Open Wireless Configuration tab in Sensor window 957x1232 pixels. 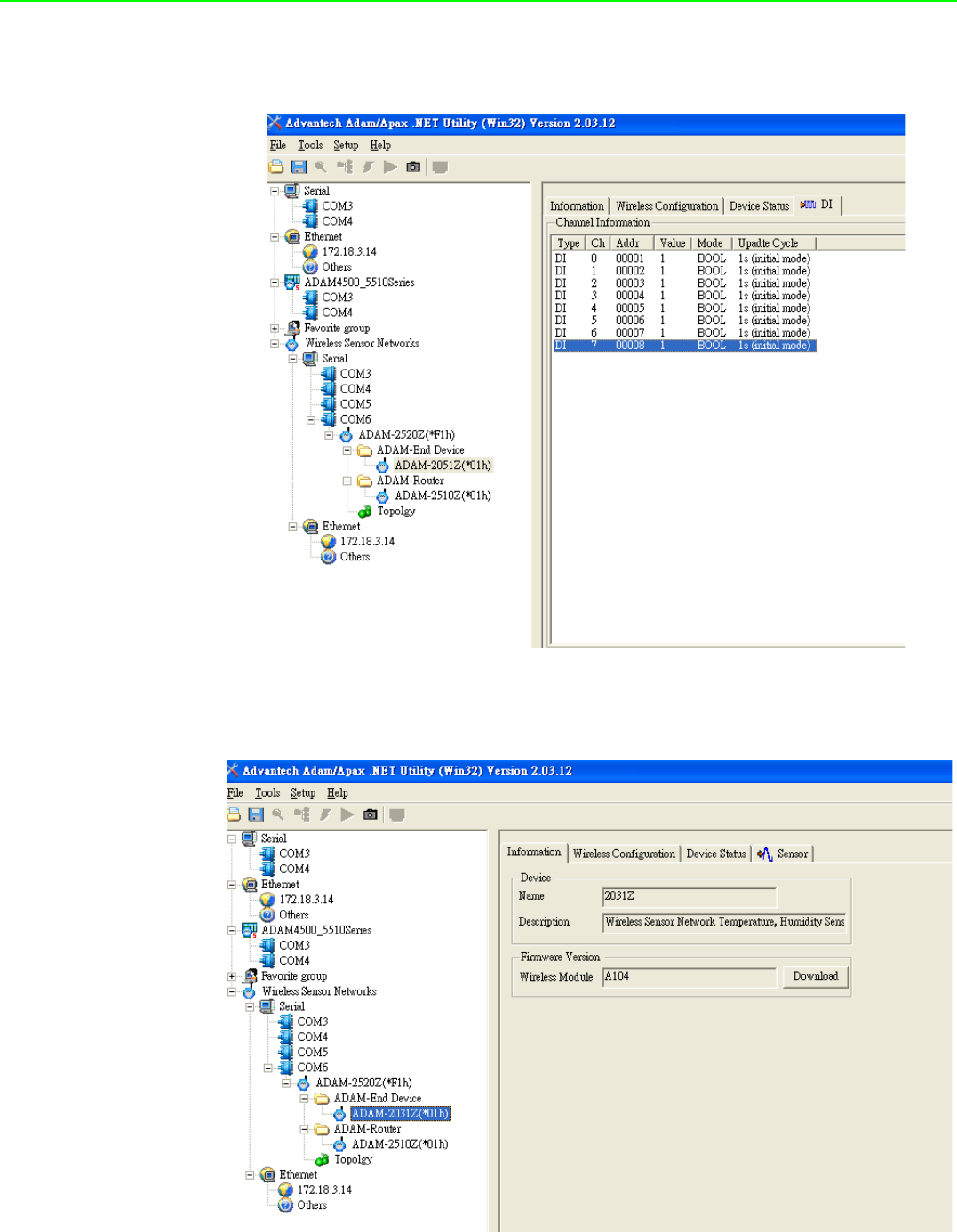pyautogui.click(x=624, y=854)
